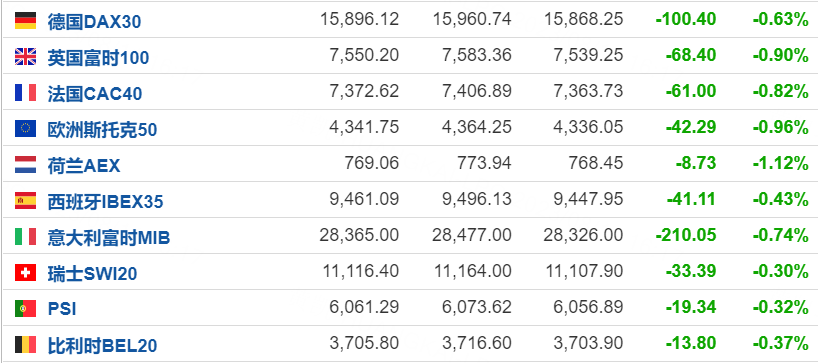Click the French flag icon
The image size is (818, 363).
(26, 92)
